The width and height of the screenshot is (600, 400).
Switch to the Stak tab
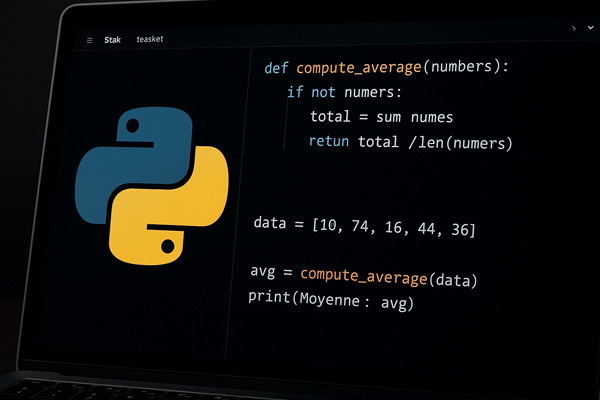pyautogui.click(x=113, y=40)
